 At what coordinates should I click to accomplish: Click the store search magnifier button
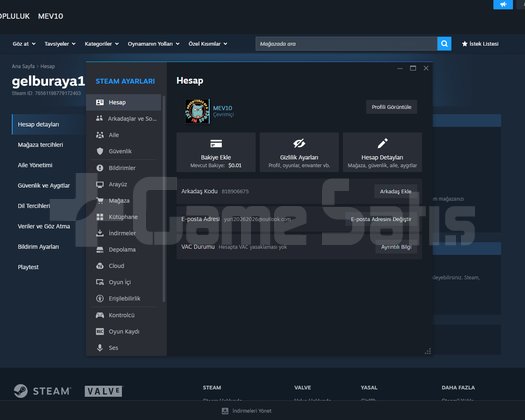pos(444,44)
